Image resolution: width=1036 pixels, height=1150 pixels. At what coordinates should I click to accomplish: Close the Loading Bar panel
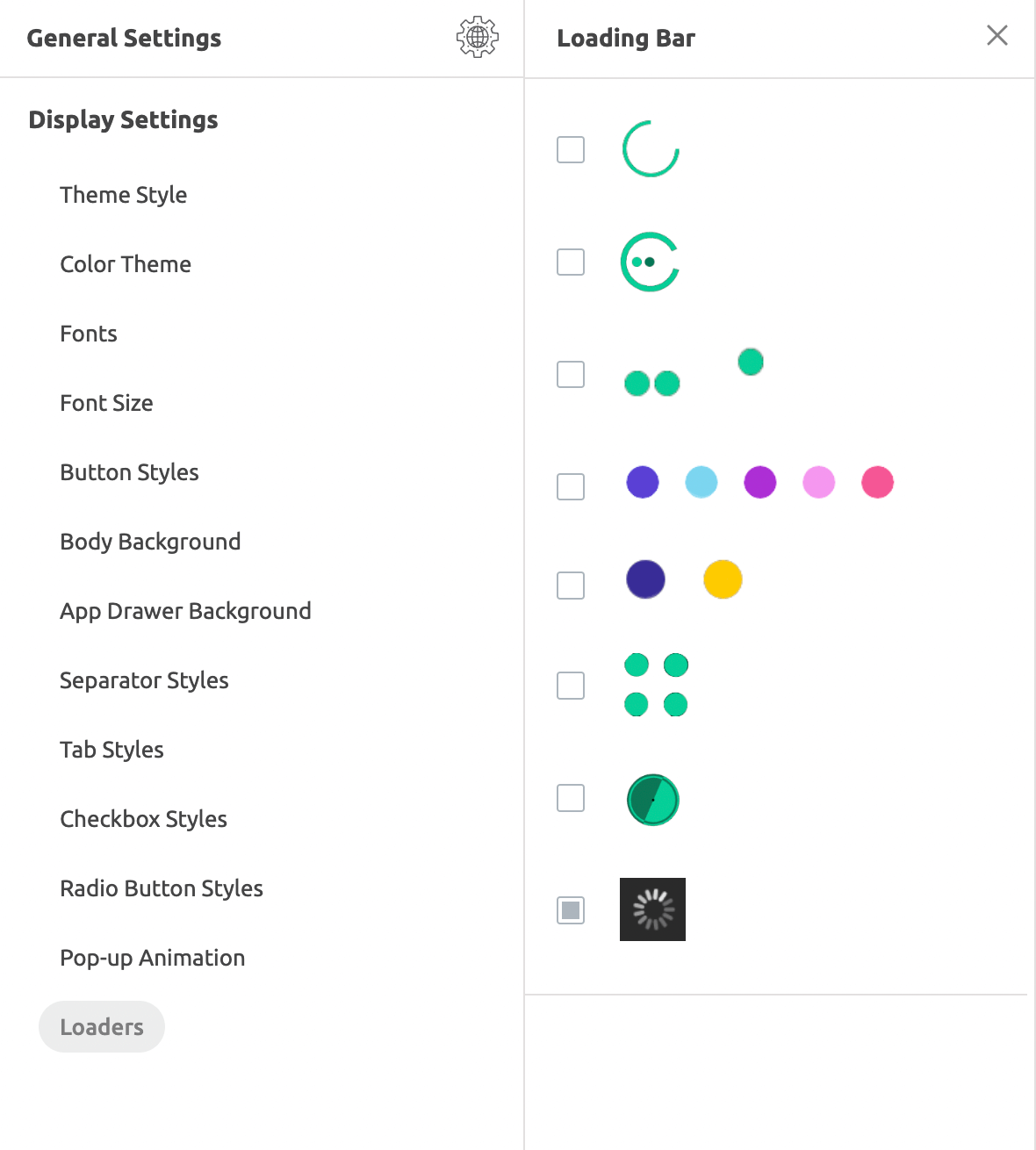click(x=997, y=36)
